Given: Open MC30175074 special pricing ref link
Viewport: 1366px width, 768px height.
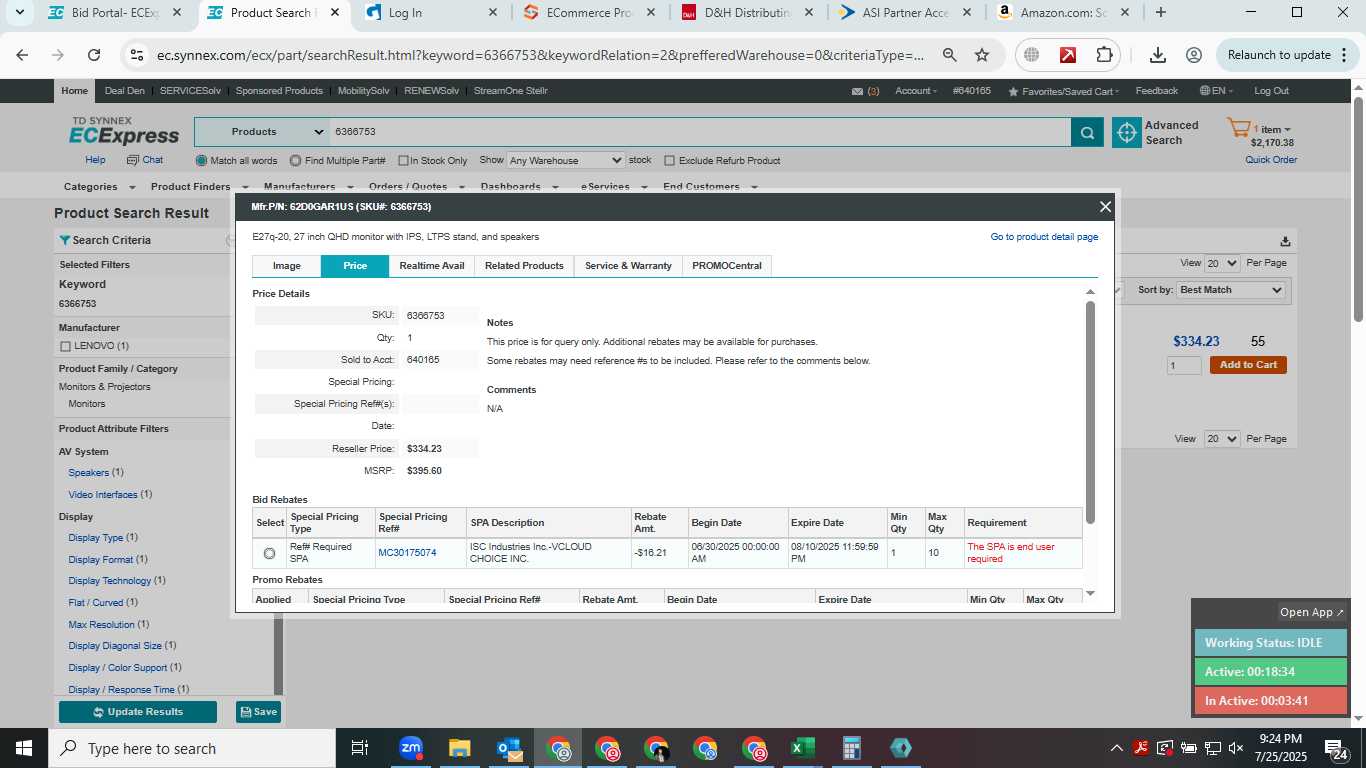Looking at the screenshot, I should 407,553.
